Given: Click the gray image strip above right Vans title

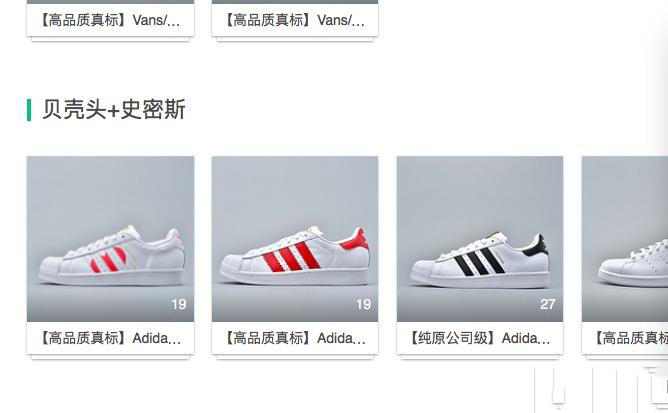Looking at the screenshot, I should (295, 2).
